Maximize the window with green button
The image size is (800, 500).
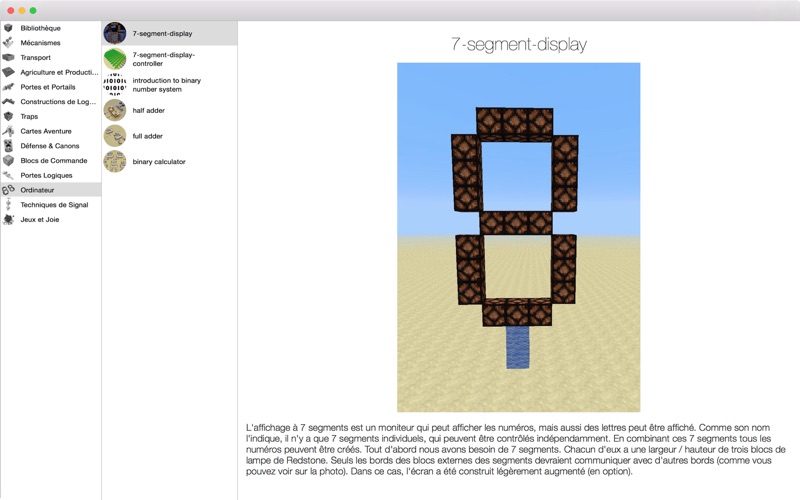click(33, 10)
